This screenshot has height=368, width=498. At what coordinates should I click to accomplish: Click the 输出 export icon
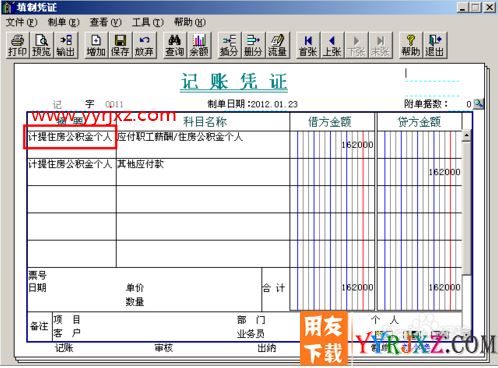coord(66,45)
